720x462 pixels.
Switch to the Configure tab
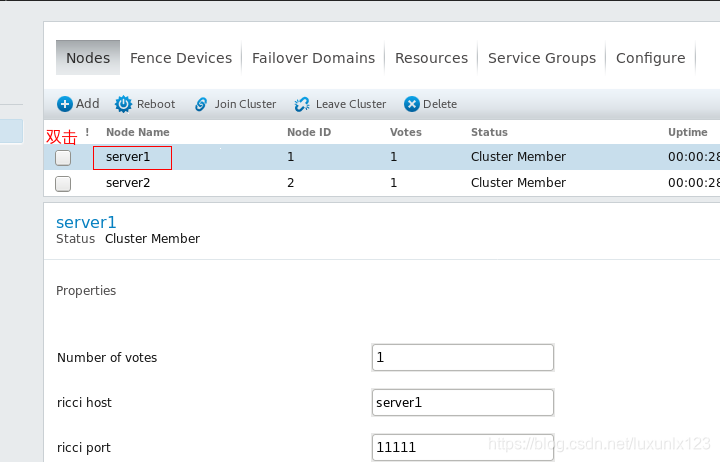pos(650,58)
